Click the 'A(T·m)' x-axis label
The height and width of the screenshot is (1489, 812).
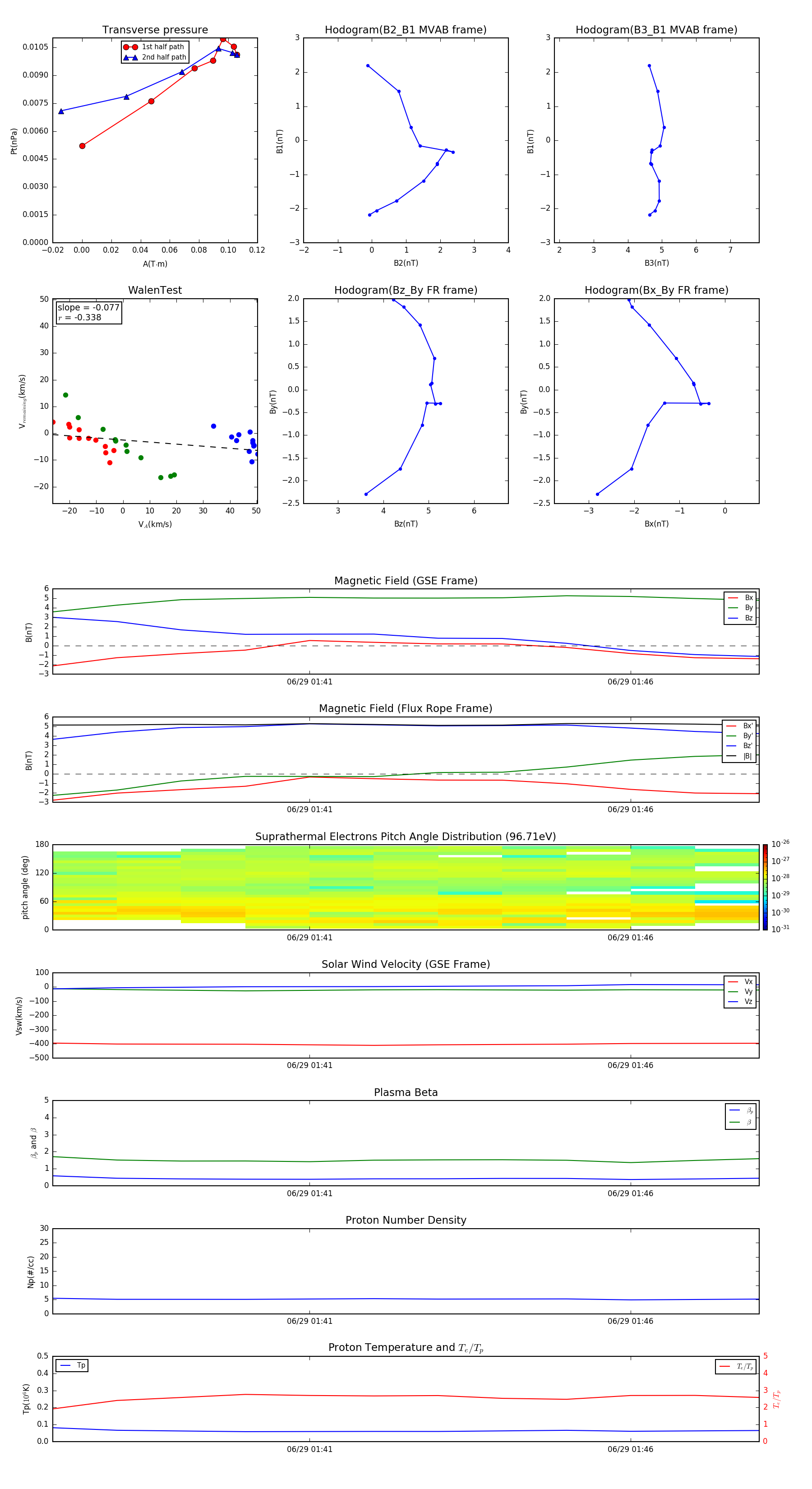(155, 264)
